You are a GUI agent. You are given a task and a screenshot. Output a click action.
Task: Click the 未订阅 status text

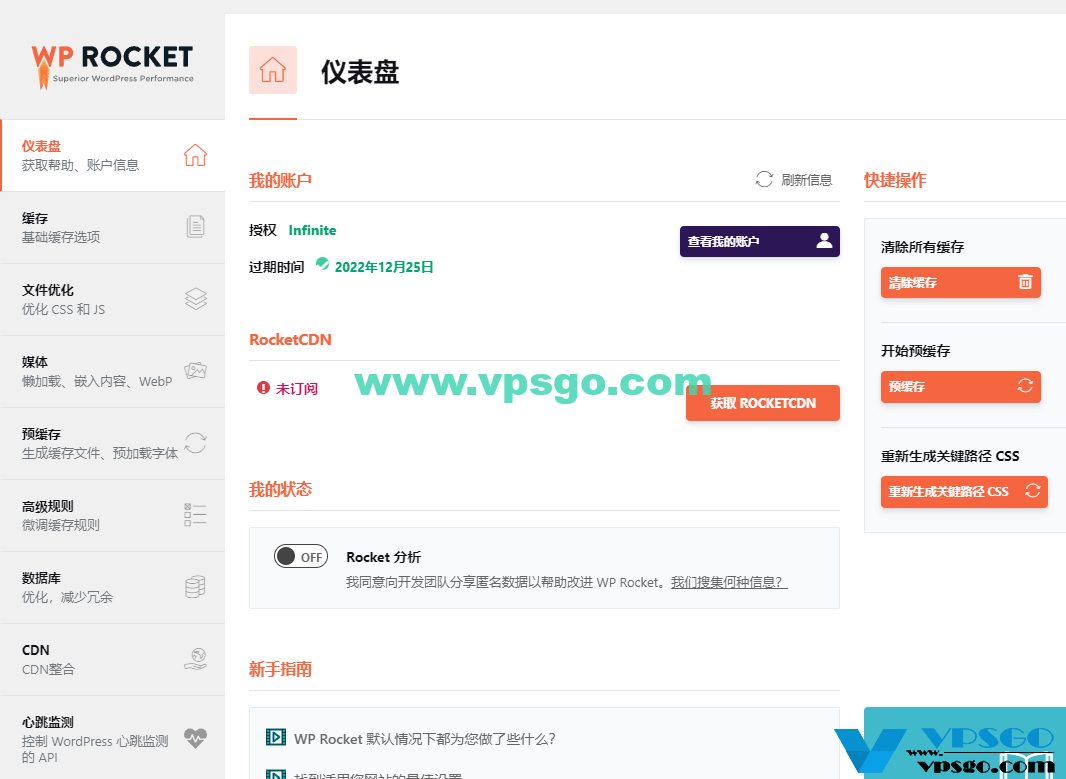click(296, 389)
